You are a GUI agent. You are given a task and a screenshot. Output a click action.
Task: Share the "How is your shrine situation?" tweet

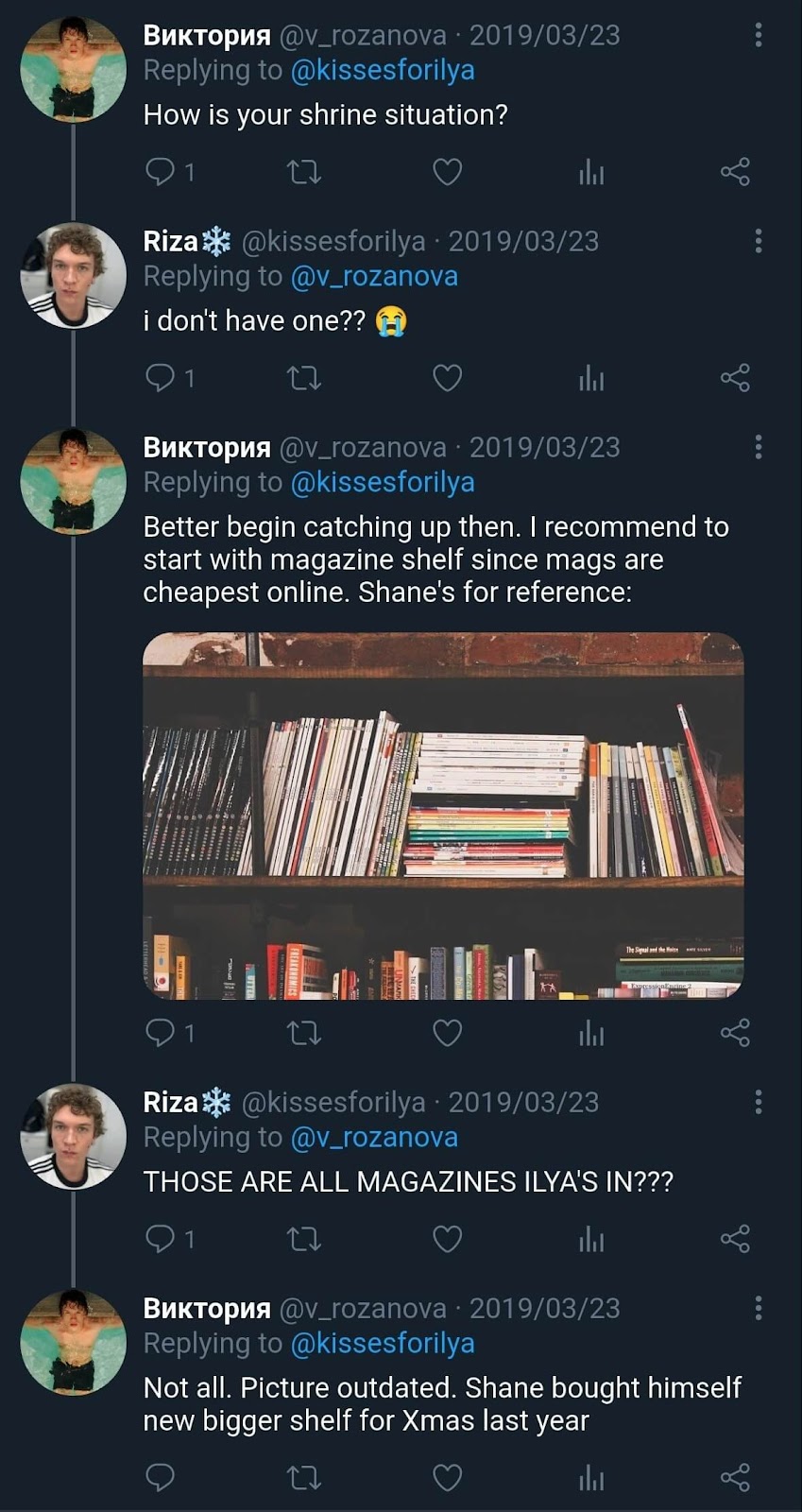[x=735, y=172]
